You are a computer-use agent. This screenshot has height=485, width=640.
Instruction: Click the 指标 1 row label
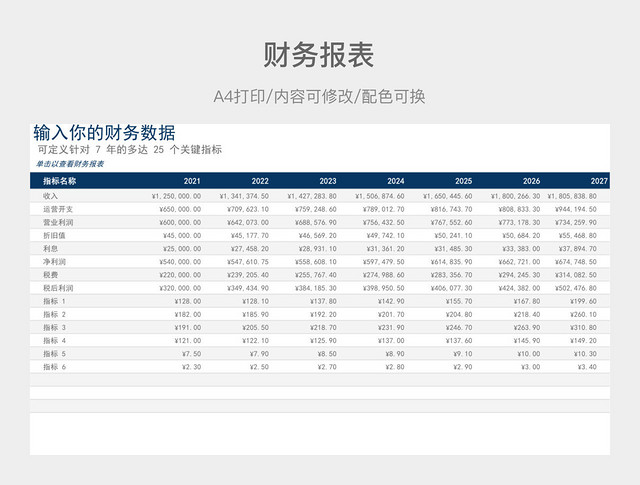[x=54, y=301]
